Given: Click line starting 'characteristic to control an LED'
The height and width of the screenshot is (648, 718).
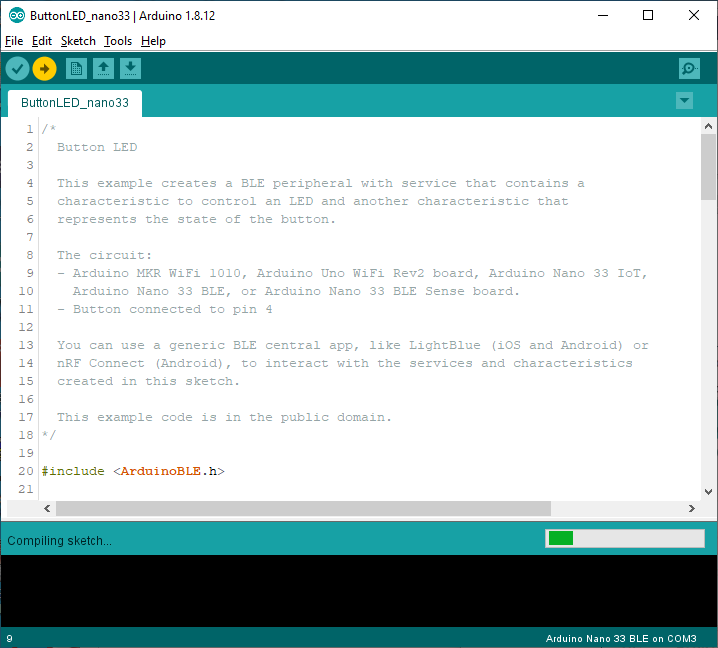Looking at the screenshot, I should click(x=313, y=201).
